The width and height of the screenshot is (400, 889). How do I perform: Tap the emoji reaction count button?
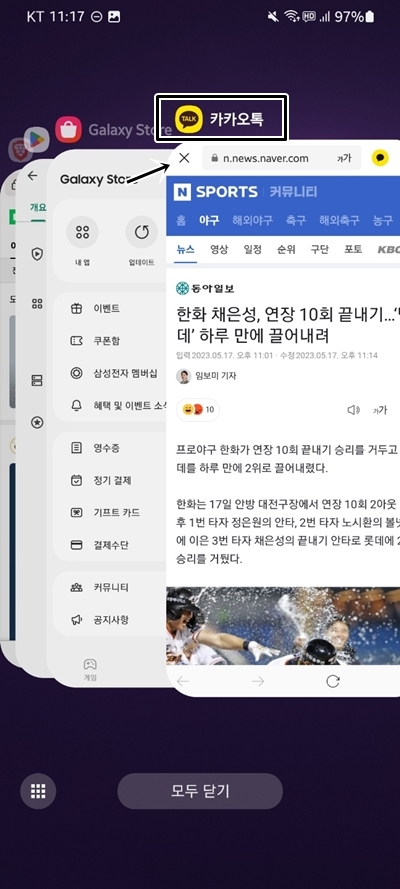(198, 410)
